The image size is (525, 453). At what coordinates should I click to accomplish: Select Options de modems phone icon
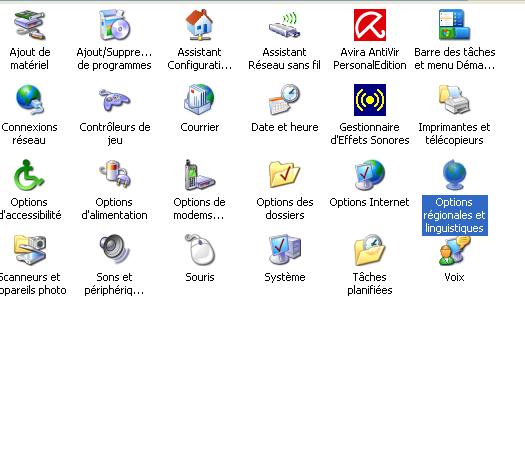[200, 175]
